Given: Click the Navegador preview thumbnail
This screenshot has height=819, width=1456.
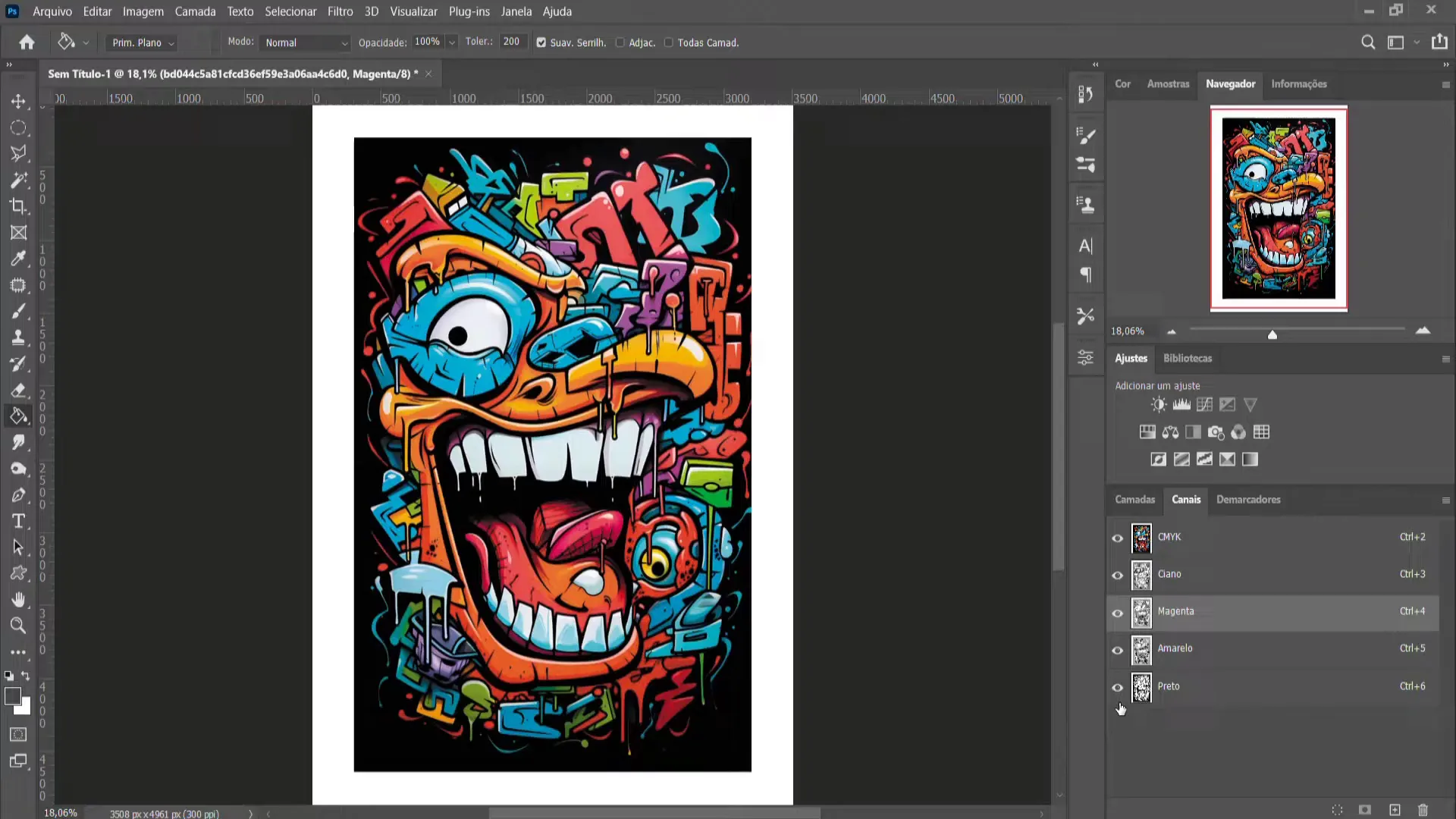Looking at the screenshot, I should [1279, 209].
